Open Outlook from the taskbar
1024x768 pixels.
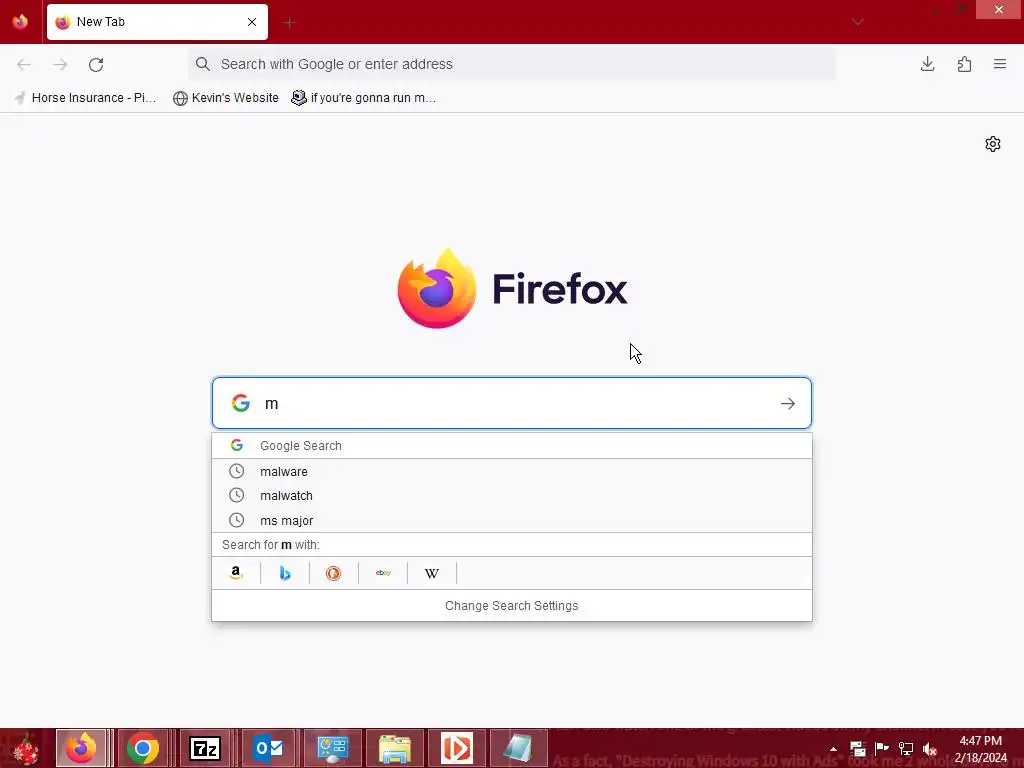268,748
